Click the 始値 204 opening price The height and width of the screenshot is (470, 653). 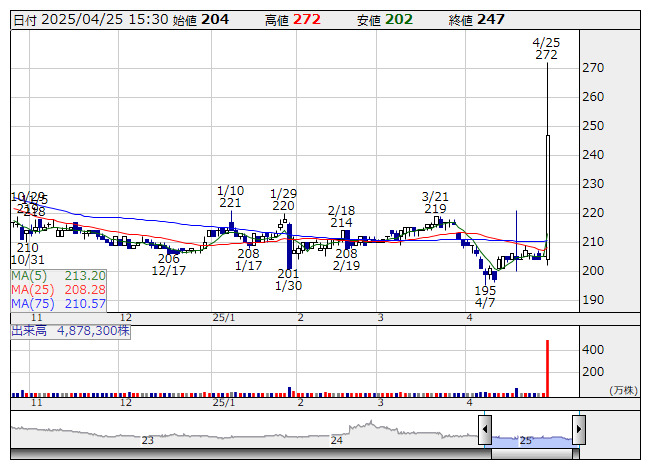200,20
